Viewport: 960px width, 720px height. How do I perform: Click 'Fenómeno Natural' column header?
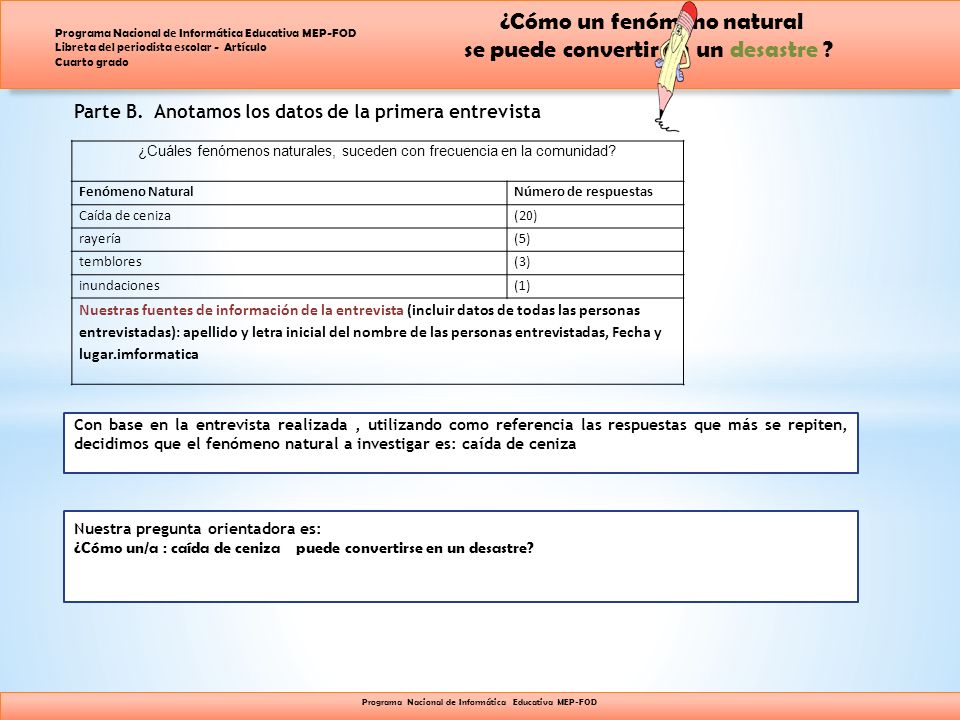click(x=290, y=192)
